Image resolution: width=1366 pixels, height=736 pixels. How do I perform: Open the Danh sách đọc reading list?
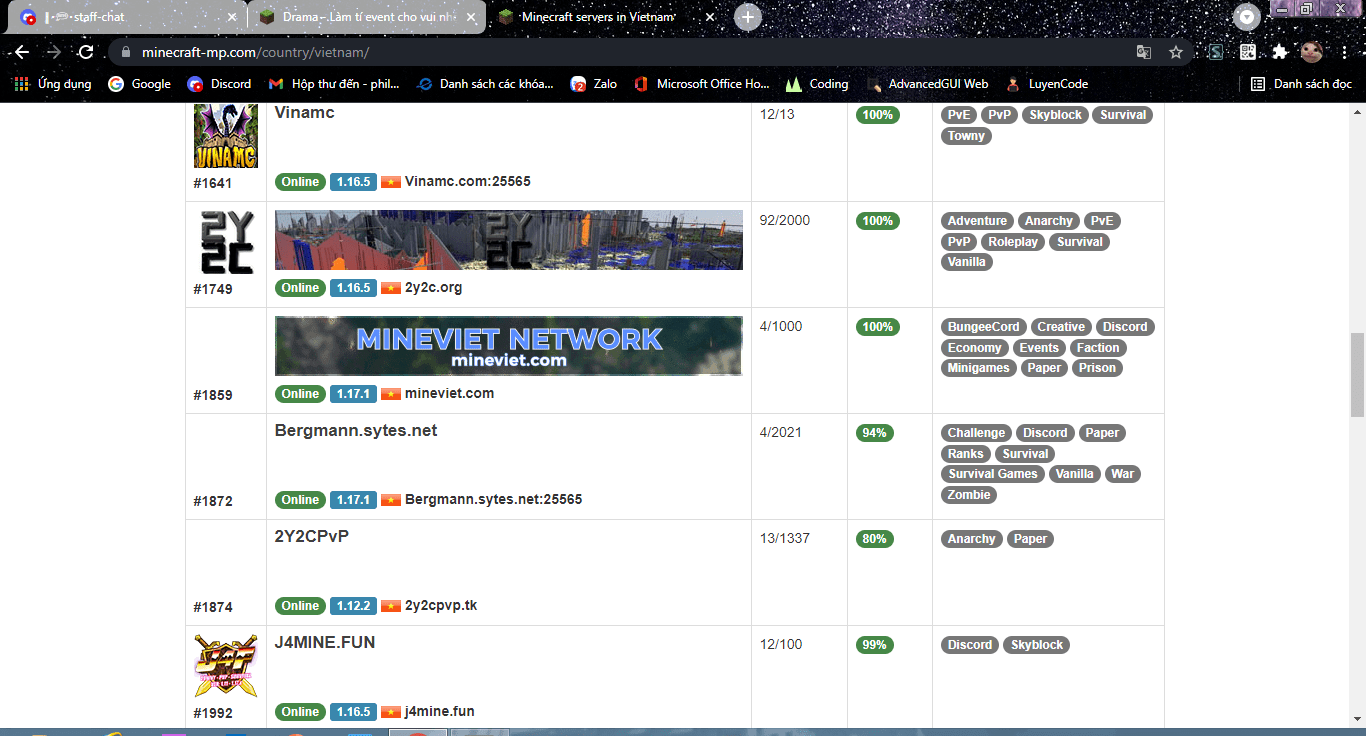point(1301,84)
